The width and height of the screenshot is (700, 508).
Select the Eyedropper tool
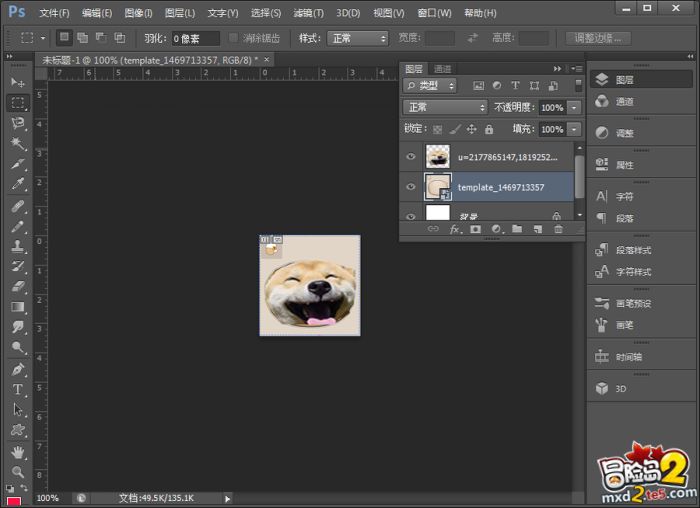[x=18, y=184]
